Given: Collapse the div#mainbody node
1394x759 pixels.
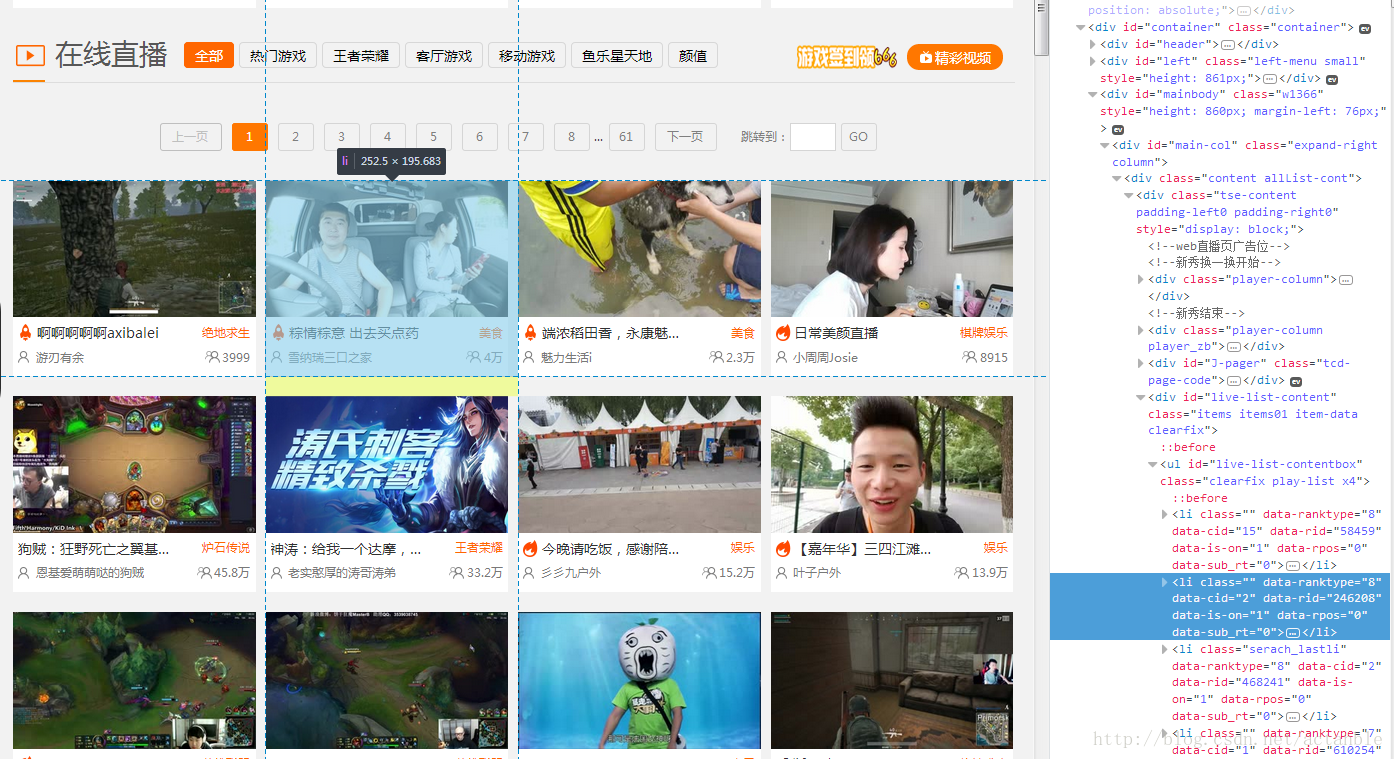Looking at the screenshot, I should click(x=1093, y=95).
